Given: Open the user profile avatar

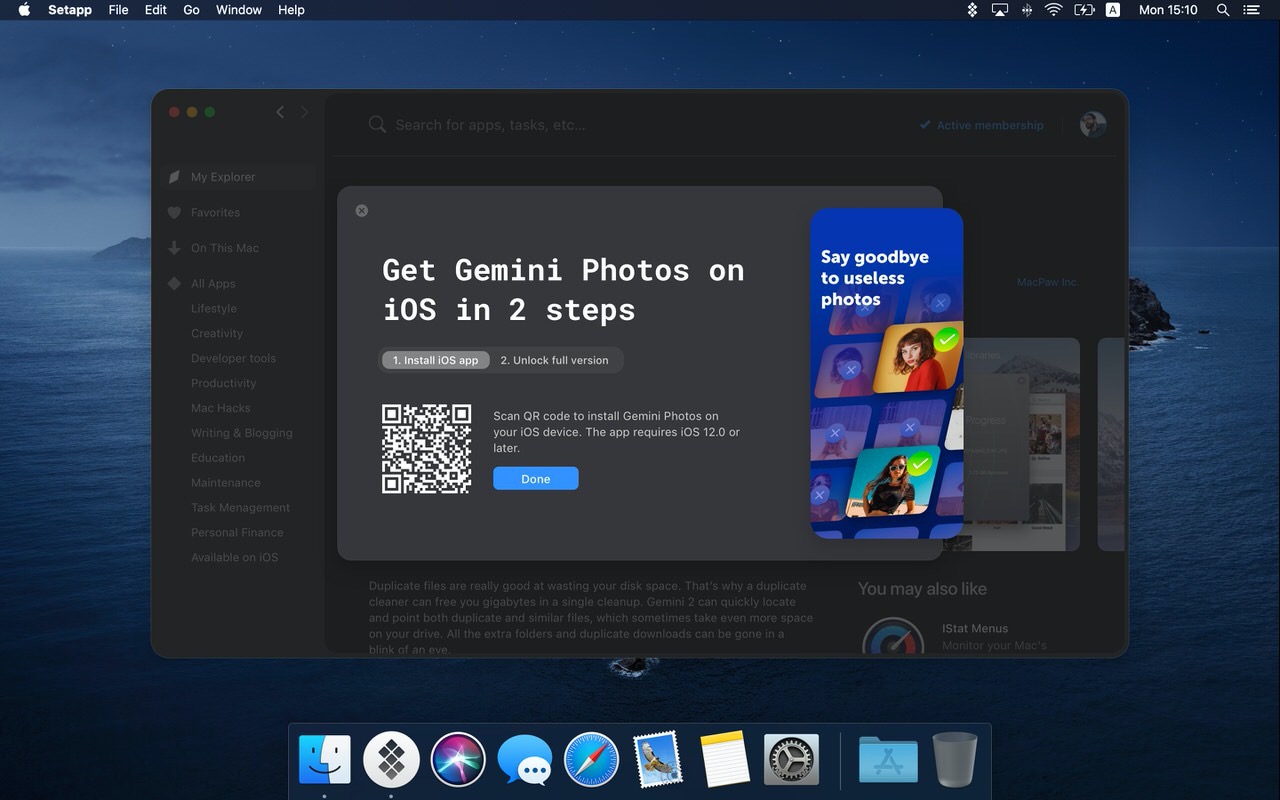Looking at the screenshot, I should pyautogui.click(x=1093, y=124).
